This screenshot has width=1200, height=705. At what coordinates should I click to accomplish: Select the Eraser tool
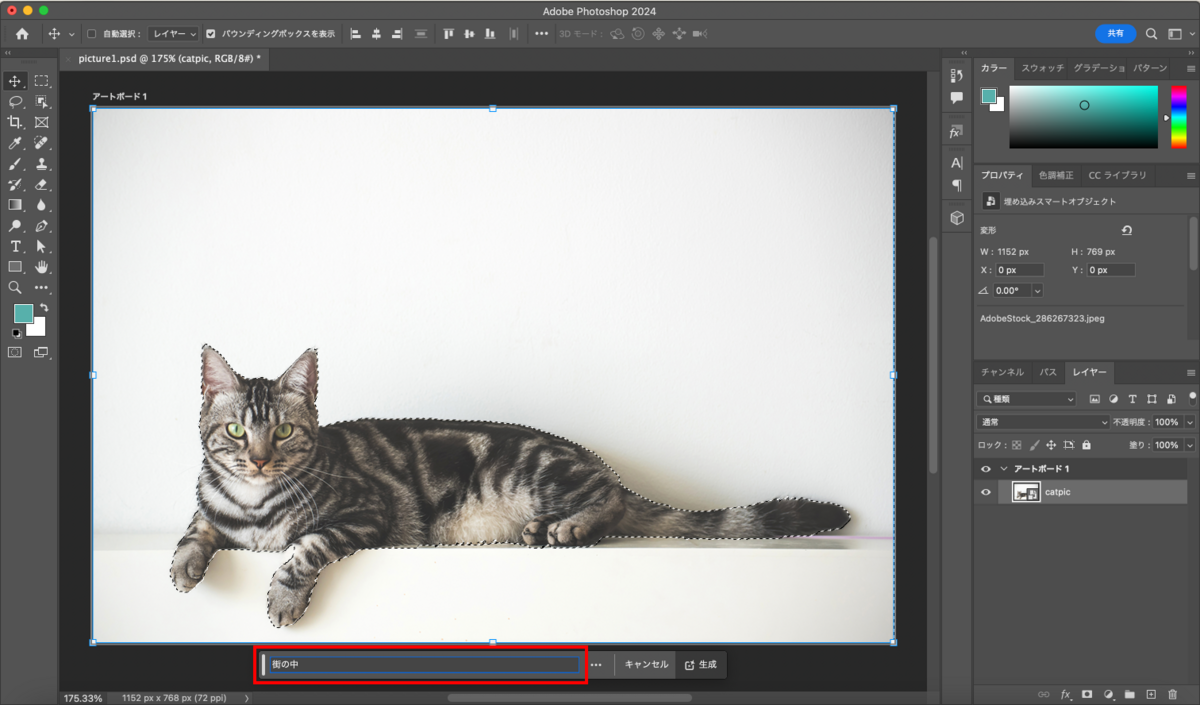[42, 185]
